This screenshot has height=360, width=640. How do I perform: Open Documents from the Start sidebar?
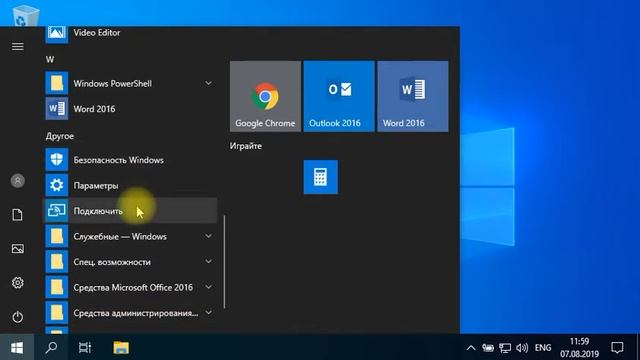tap(18, 215)
